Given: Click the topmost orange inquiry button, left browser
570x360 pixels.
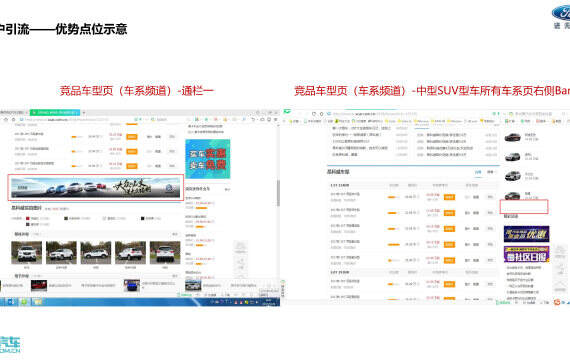Looking at the screenshot, I should (x=132, y=137).
